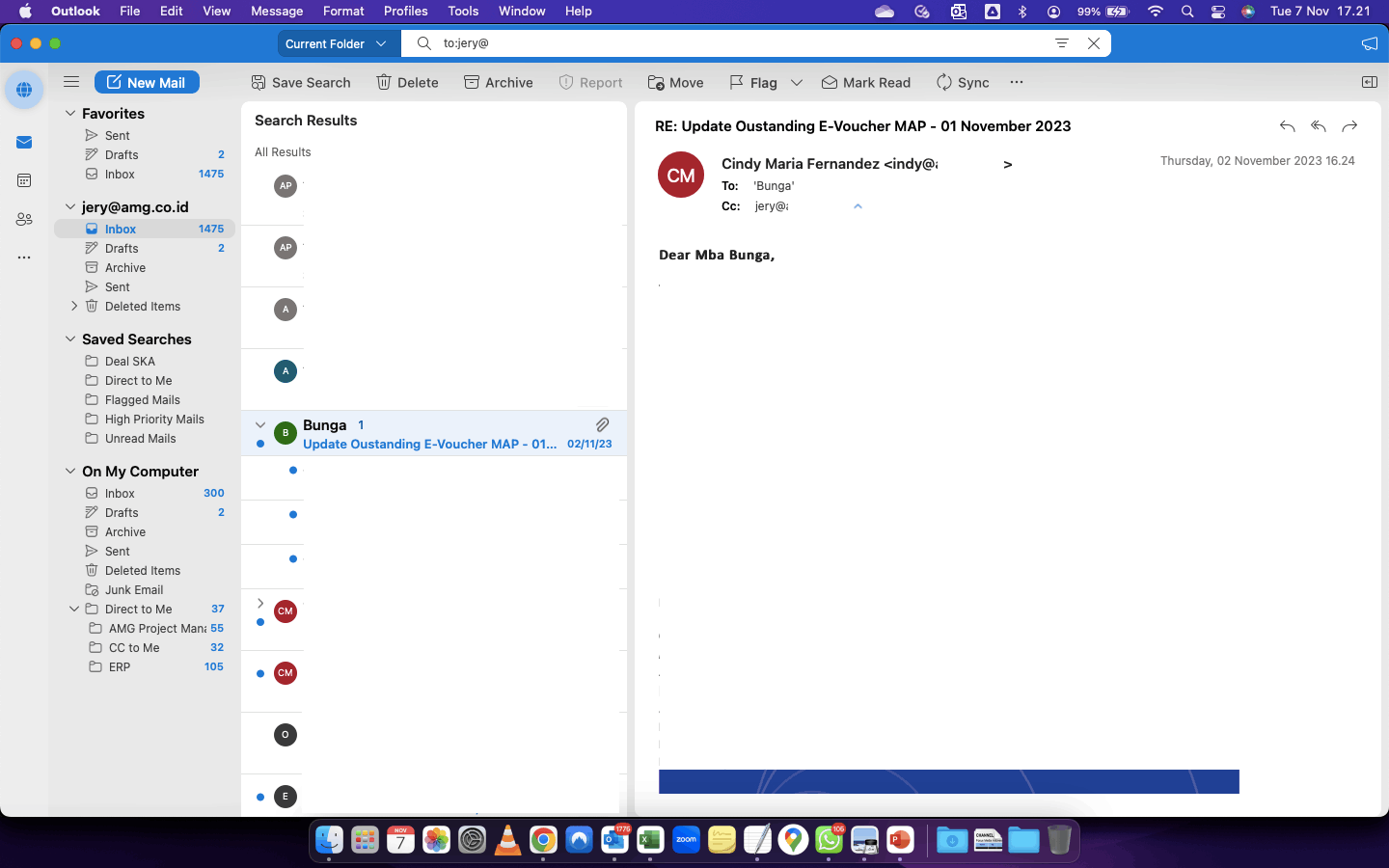
Task: Open the Format menu
Action: pyautogui.click(x=343, y=11)
